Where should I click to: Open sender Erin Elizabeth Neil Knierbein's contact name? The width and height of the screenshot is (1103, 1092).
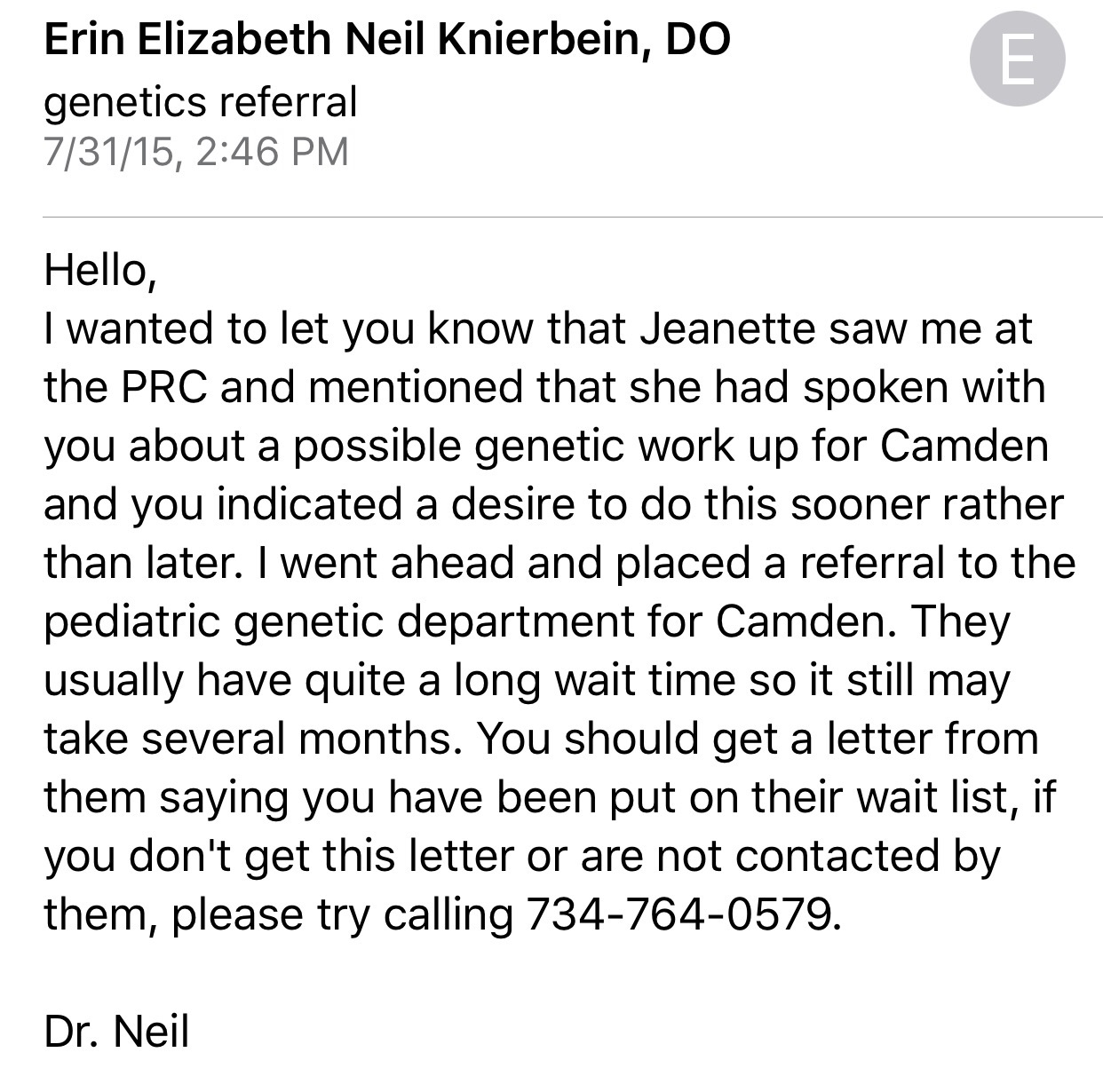point(337,40)
